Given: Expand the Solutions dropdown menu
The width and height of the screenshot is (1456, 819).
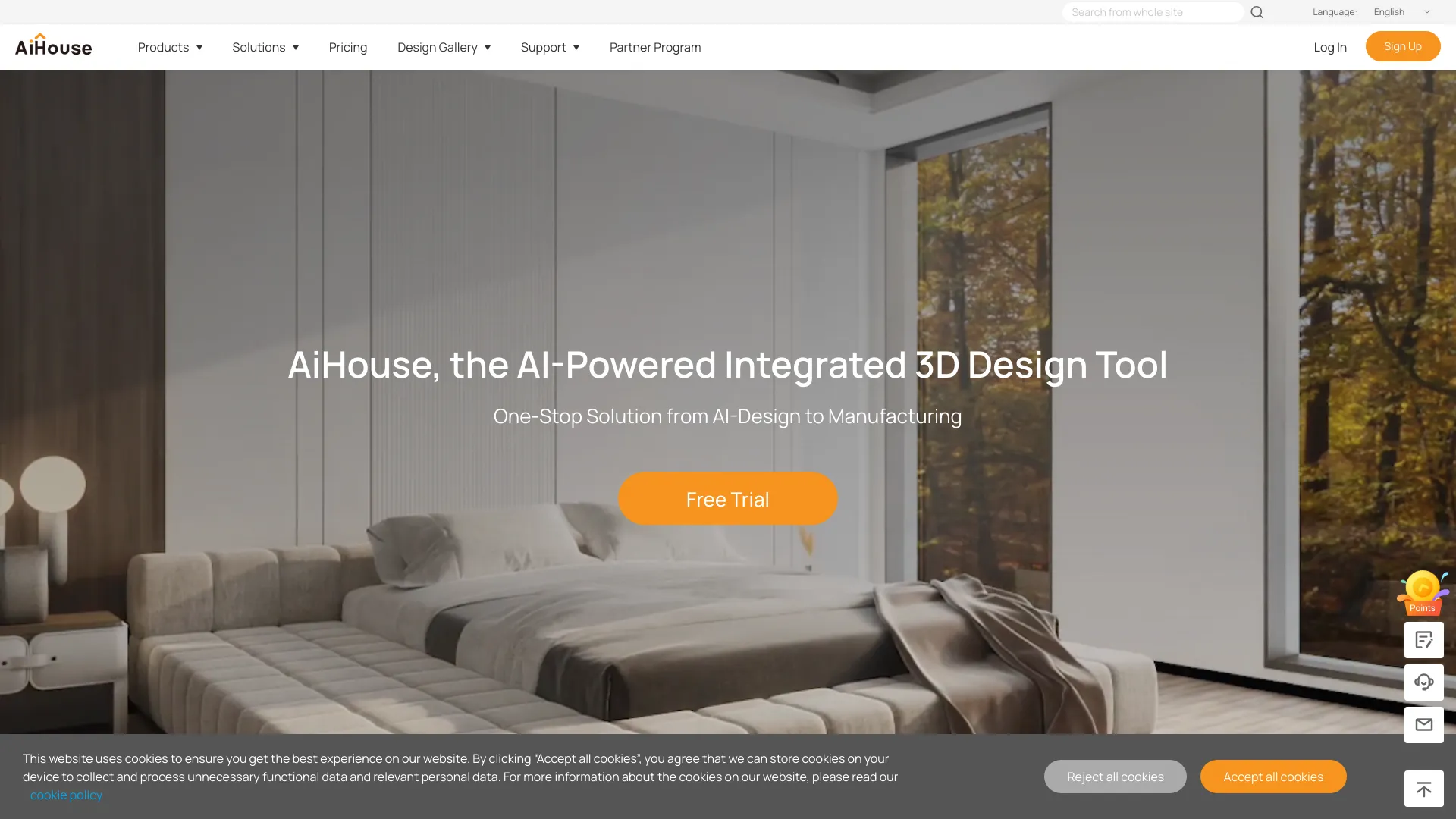Looking at the screenshot, I should [x=265, y=47].
